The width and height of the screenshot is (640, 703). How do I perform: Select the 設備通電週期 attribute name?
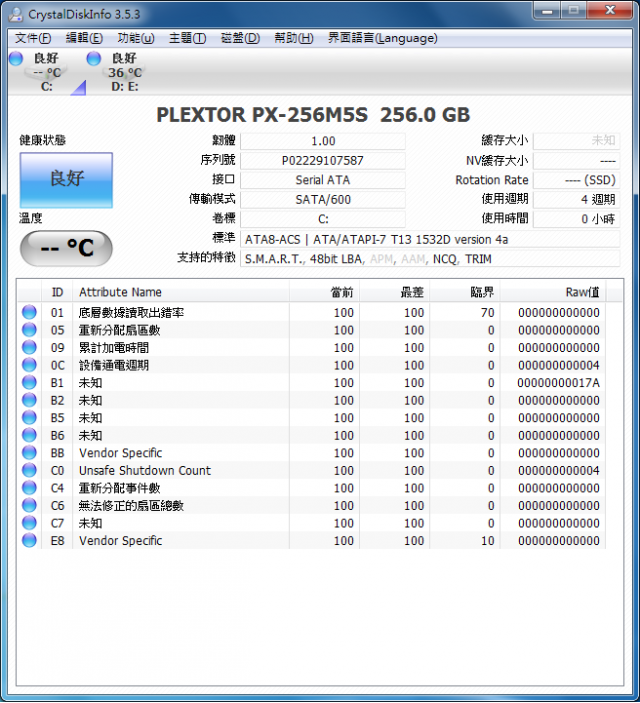113,365
